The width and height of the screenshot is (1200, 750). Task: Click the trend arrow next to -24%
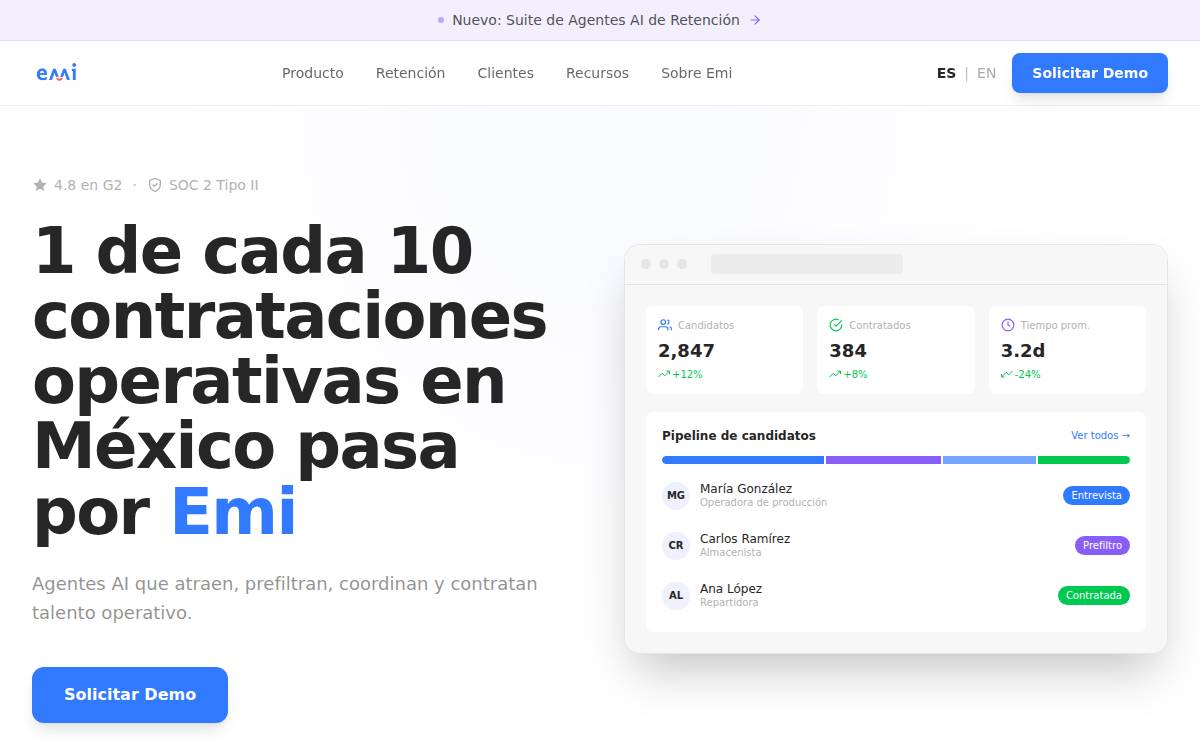click(1007, 374)
